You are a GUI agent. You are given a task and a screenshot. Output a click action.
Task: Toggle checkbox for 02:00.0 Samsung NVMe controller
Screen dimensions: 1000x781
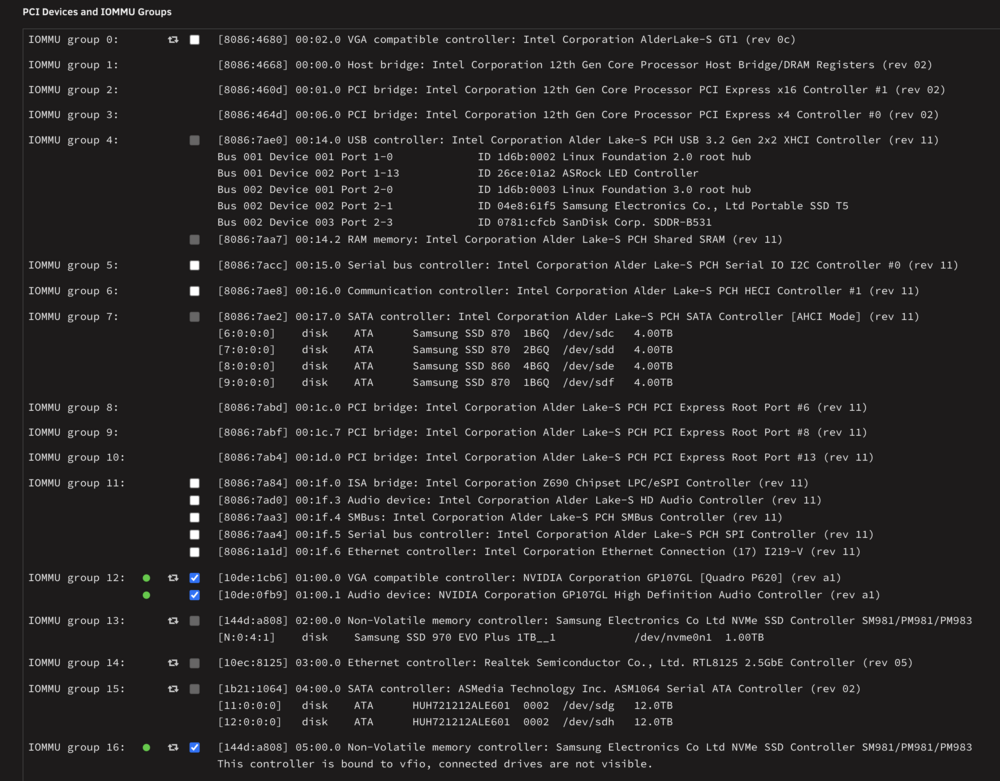(x=195, y=620)
